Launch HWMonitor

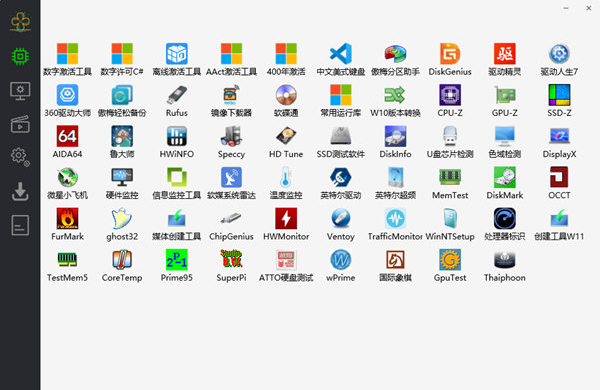pyautogui.click(x=286, y=224)
